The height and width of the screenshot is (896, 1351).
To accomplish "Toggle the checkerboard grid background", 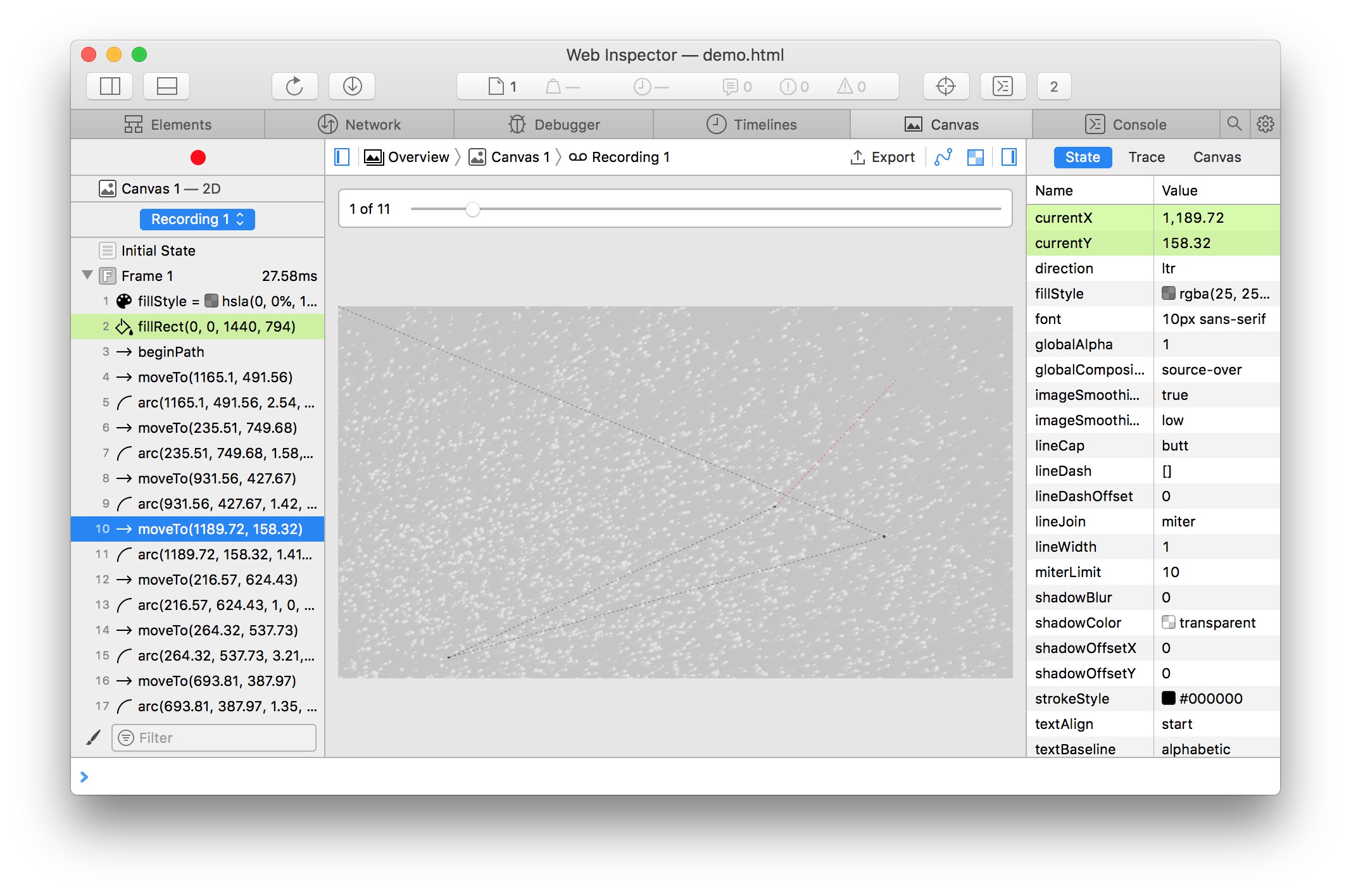I will pos(976,157).
